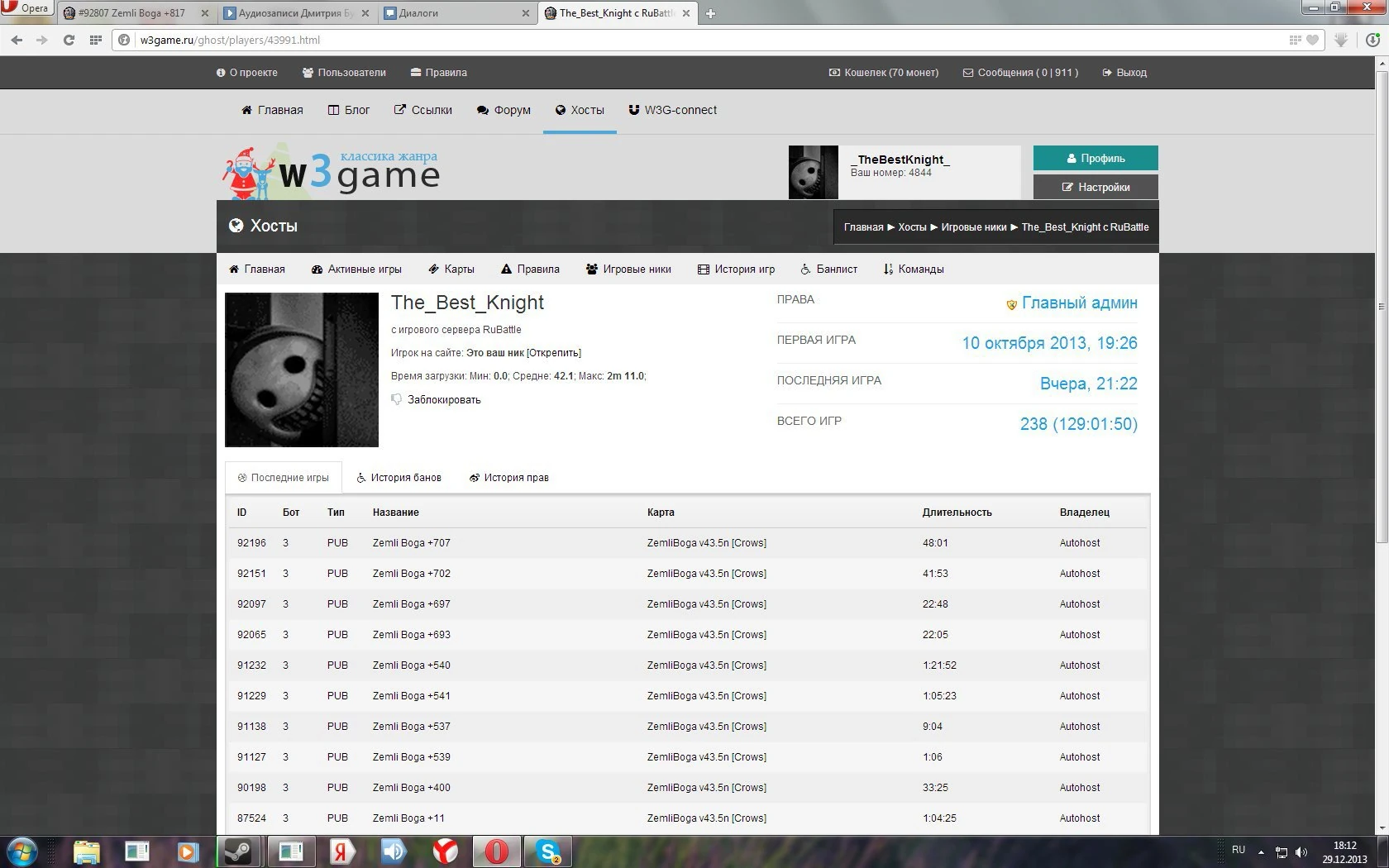Open the Opera main menu
Screen dimensions: 1389x868
coord(26,8)
